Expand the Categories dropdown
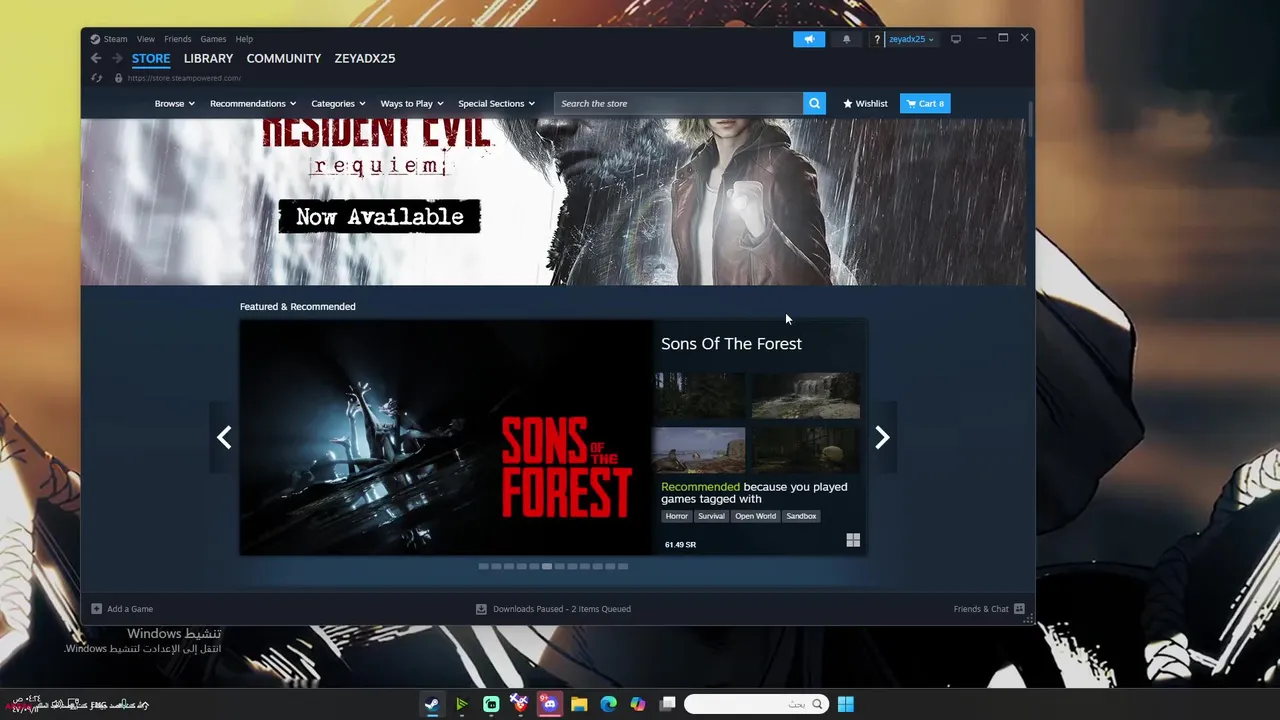The height and width of the screenshot is (720, 1280). pyautogui.click(x=338, y=103)
